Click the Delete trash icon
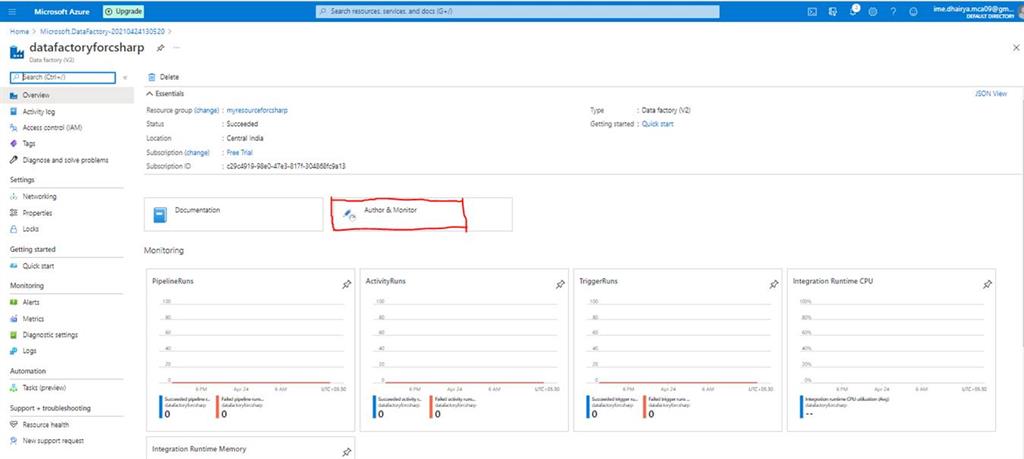The height and width of the screenshot is (459, 1024). point(152,77)
